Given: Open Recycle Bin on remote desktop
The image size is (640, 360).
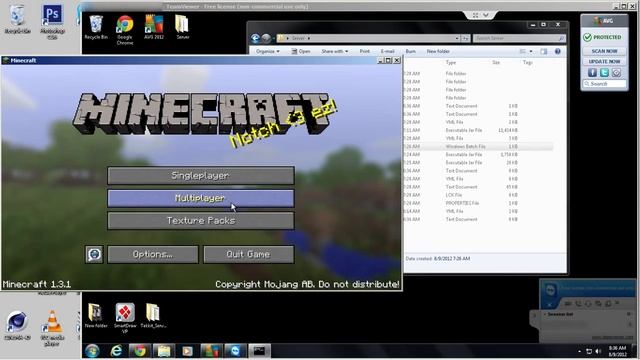Looking at the screenshot, I should click(x=96, y=27).
